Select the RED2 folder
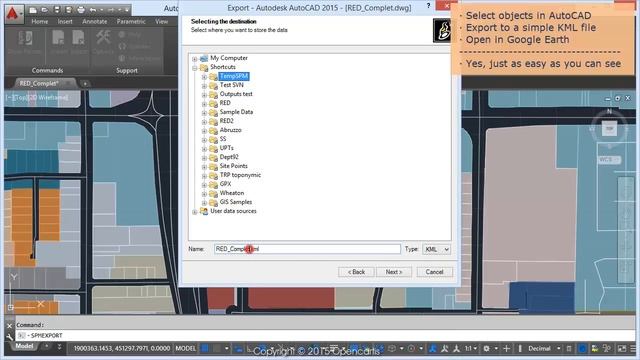 click(x=227, y=121)
